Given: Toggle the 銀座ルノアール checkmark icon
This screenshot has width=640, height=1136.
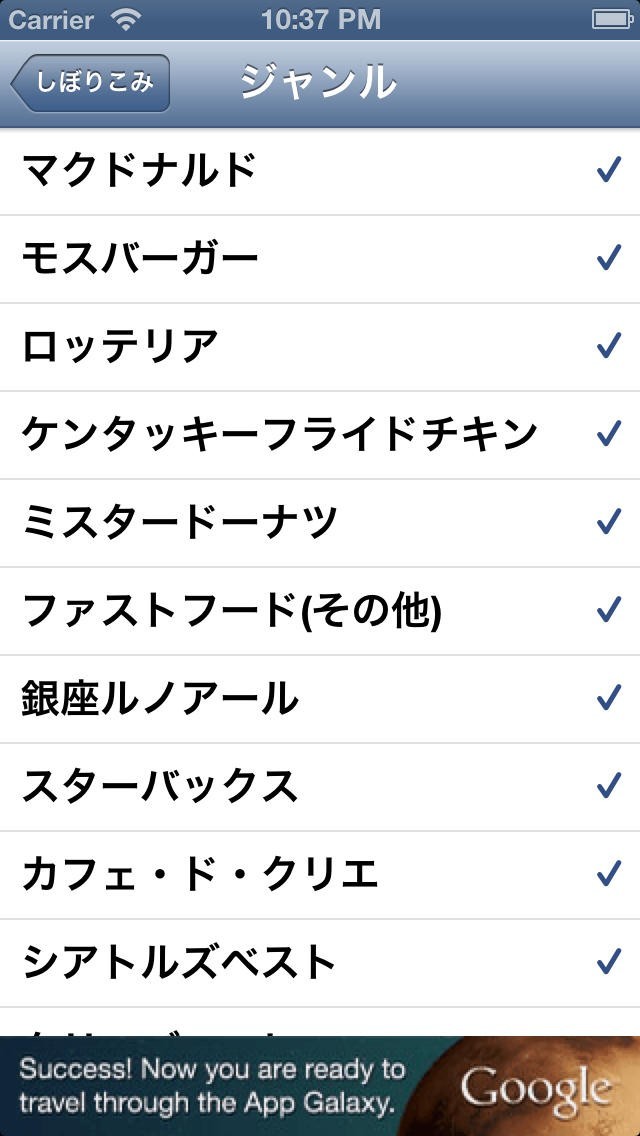Looking at the screenshot, I should click(608, 699).
